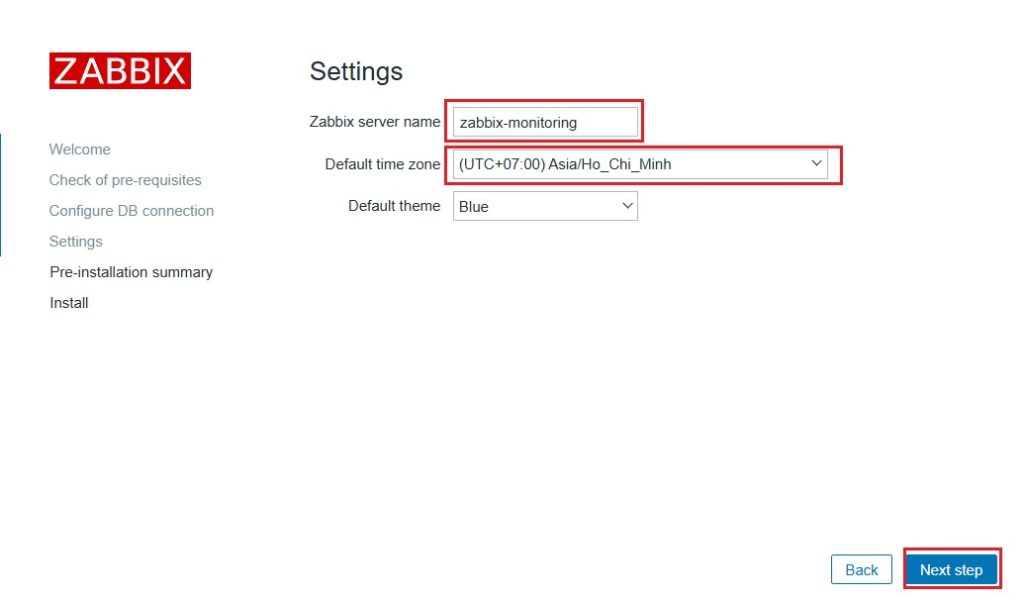
Task: Open the Default theme Blue dropdown
Action: (x=545, y=206)
